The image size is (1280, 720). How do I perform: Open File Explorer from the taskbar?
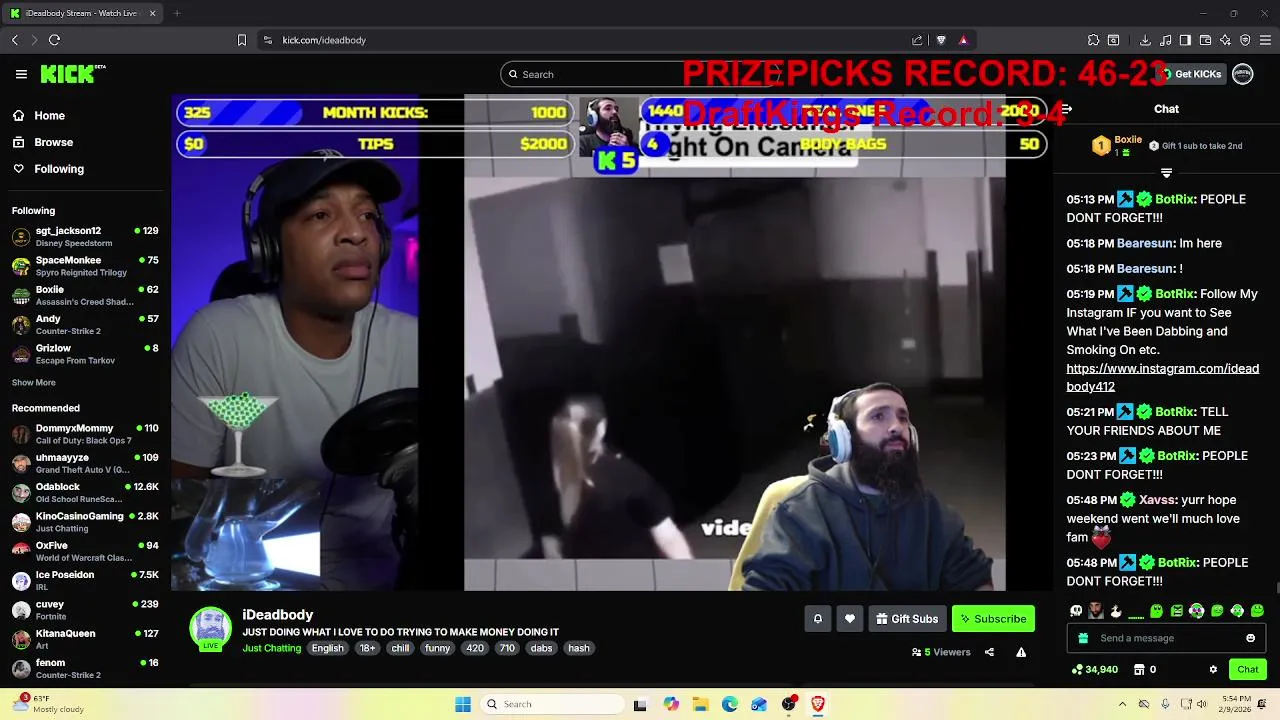pyautogui.click(x=700, y=704)
